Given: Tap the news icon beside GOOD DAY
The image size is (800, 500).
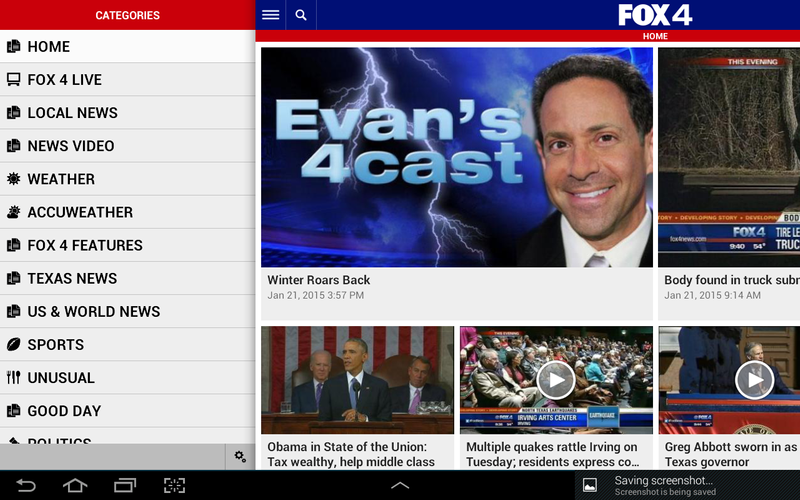Looking at the screenshot, I should click(14, 411).
